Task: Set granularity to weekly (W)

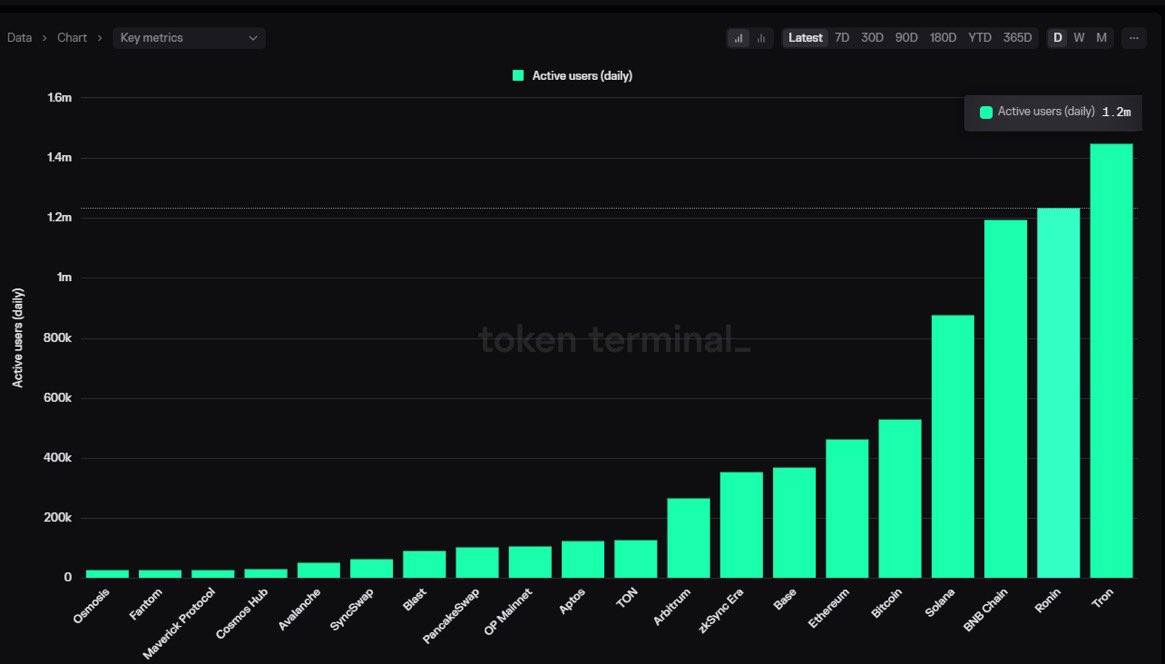Action: point(1079,38)
